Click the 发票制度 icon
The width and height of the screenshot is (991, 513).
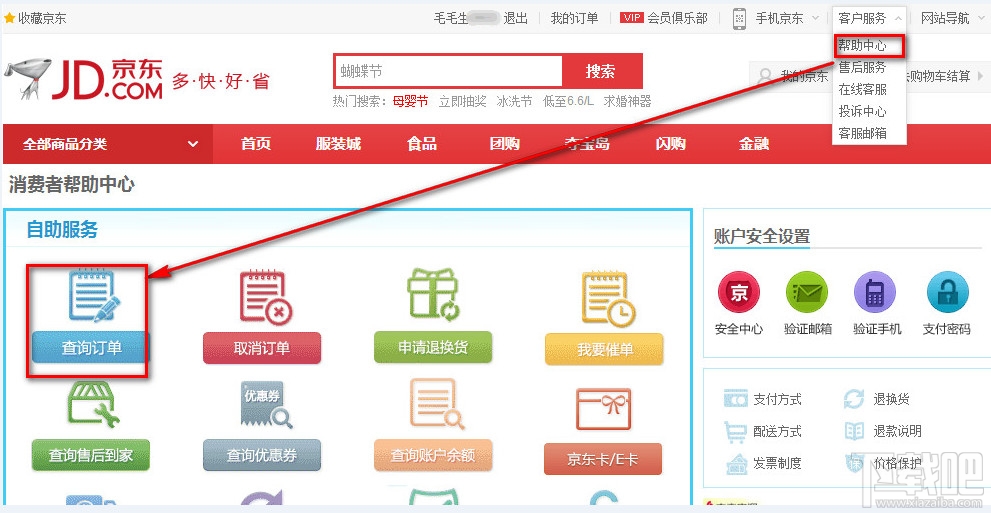click(736, 464)
